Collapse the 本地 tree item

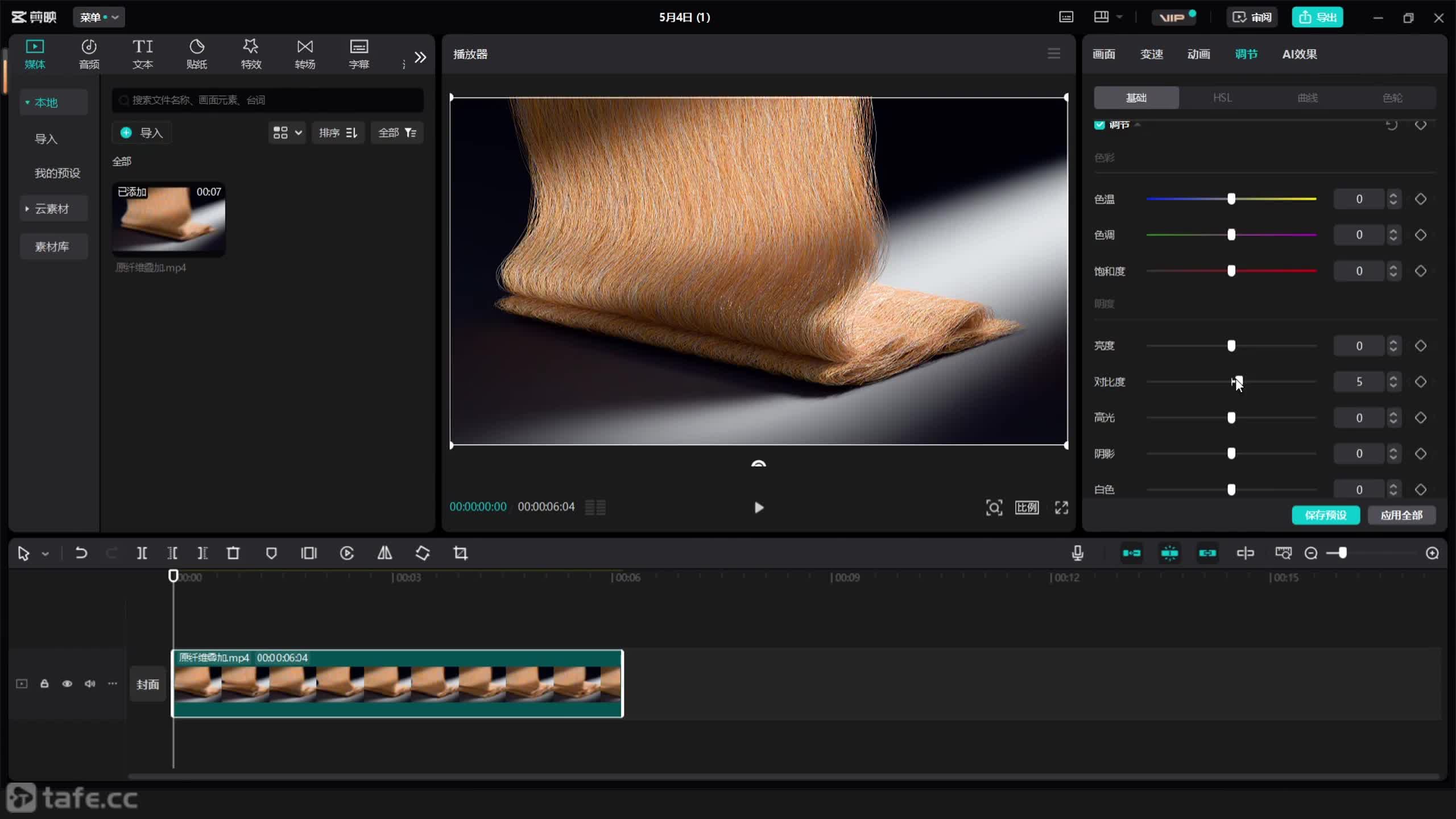(x=27, y=102)
